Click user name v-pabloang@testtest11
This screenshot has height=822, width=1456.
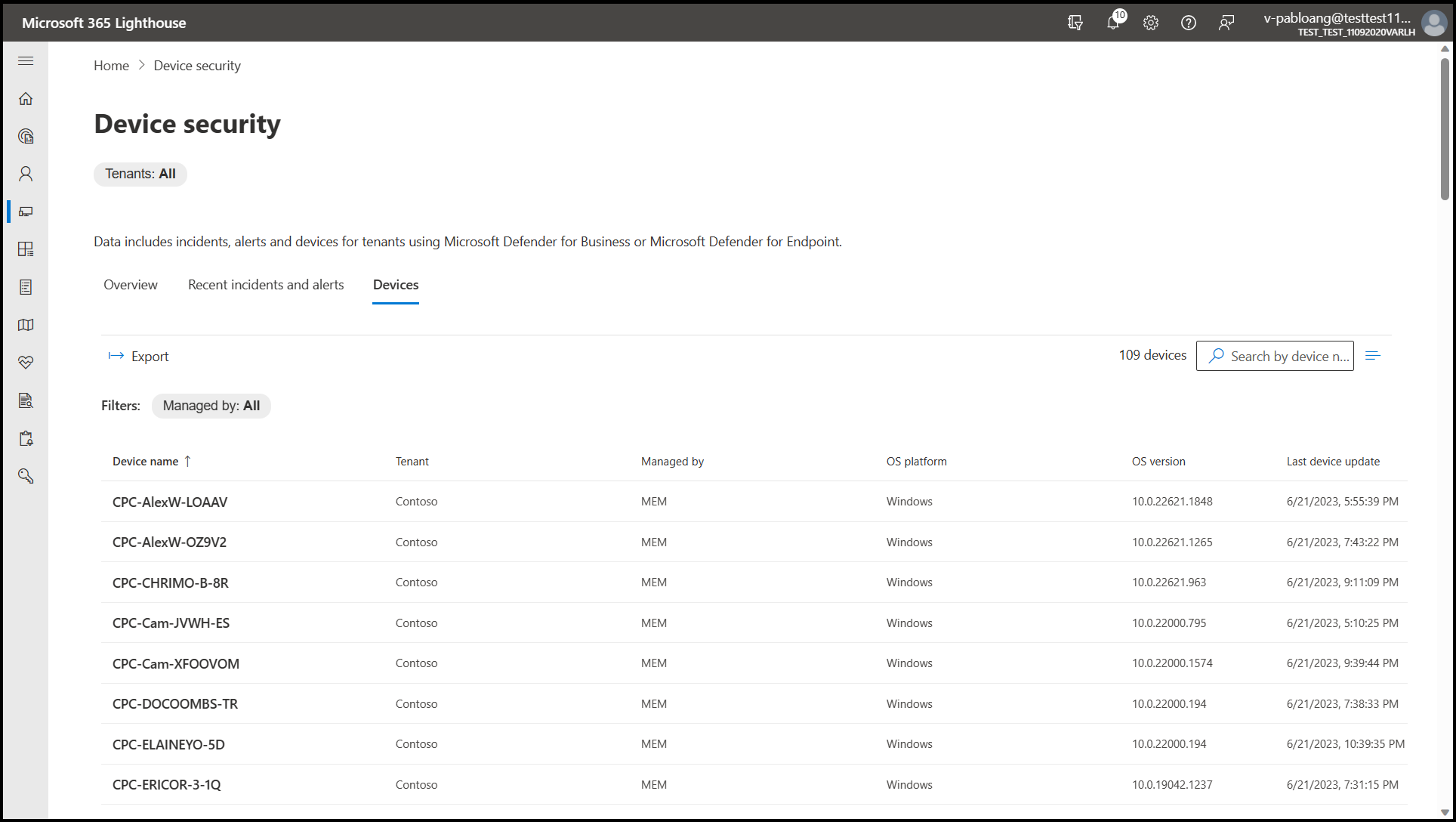(1337, 18)
